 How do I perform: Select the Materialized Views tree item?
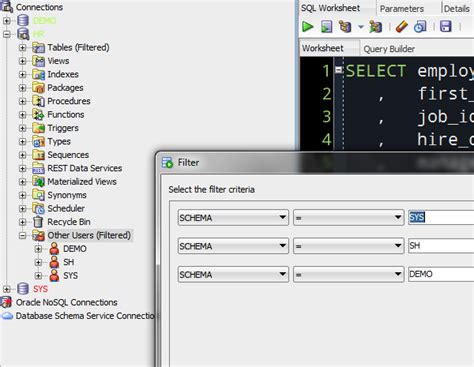coord(82,182)
